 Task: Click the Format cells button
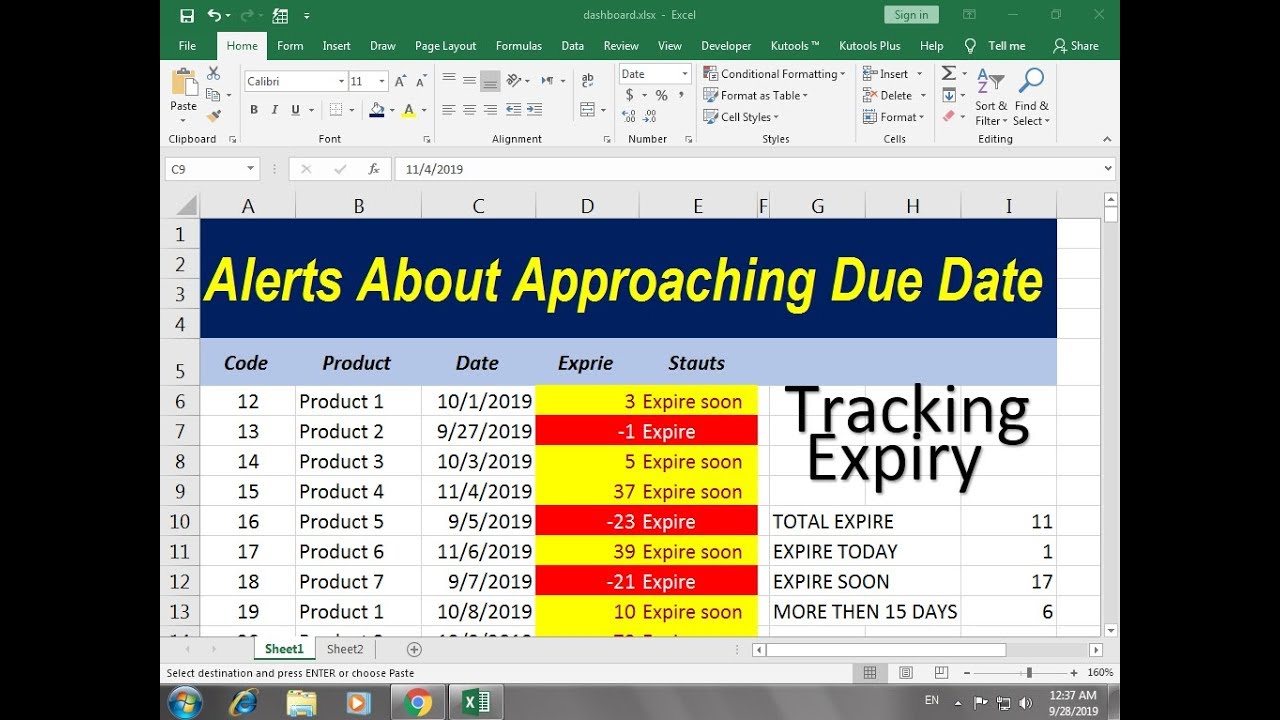click(894, 117)
